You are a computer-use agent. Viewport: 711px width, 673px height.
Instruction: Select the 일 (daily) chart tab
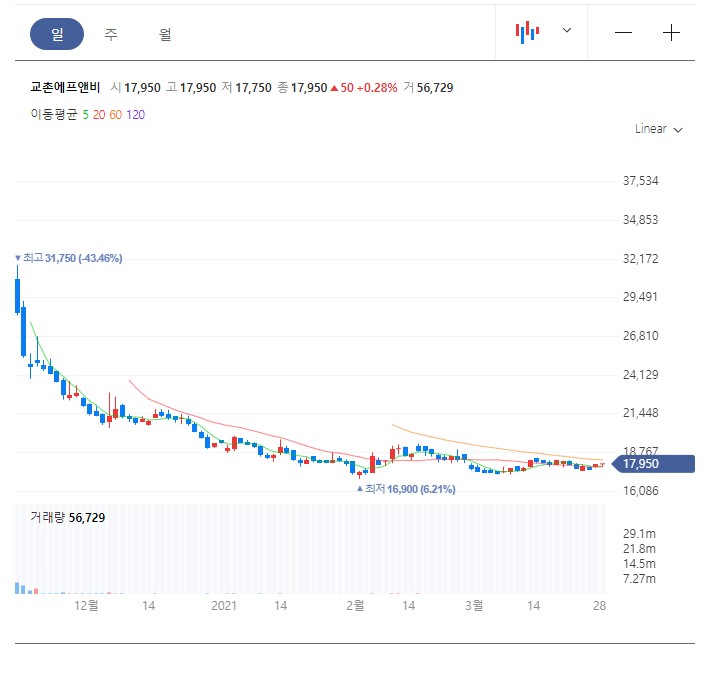57,34
